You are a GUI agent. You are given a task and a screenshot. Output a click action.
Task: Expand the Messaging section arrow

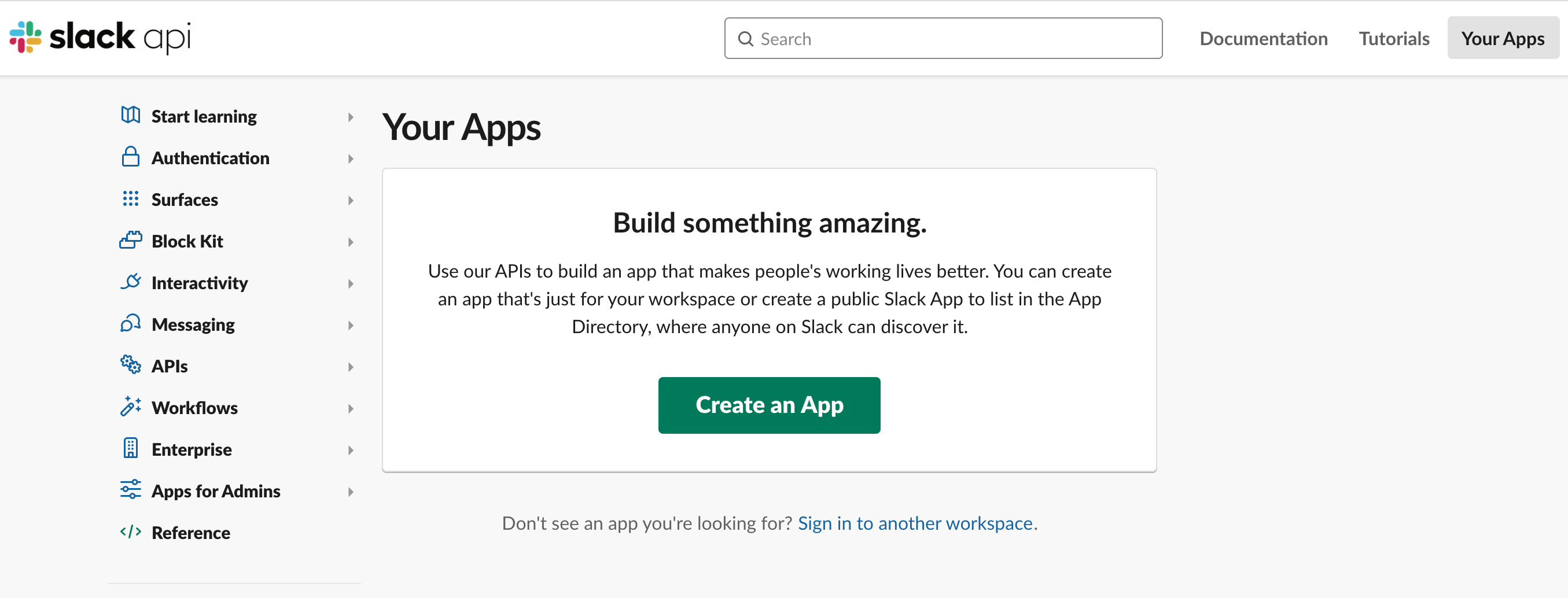[x=351, y=326]
